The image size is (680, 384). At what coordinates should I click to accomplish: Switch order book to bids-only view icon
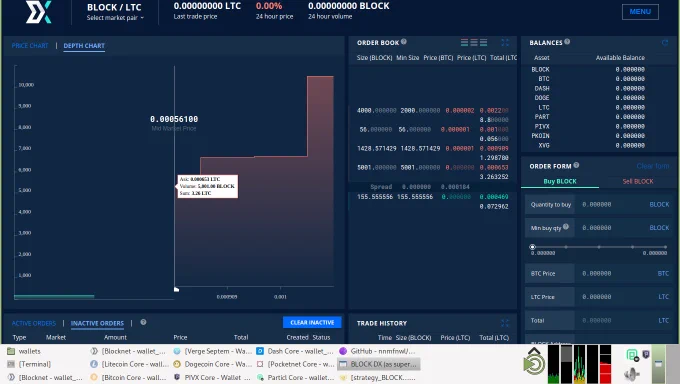(x=484, y=42)
